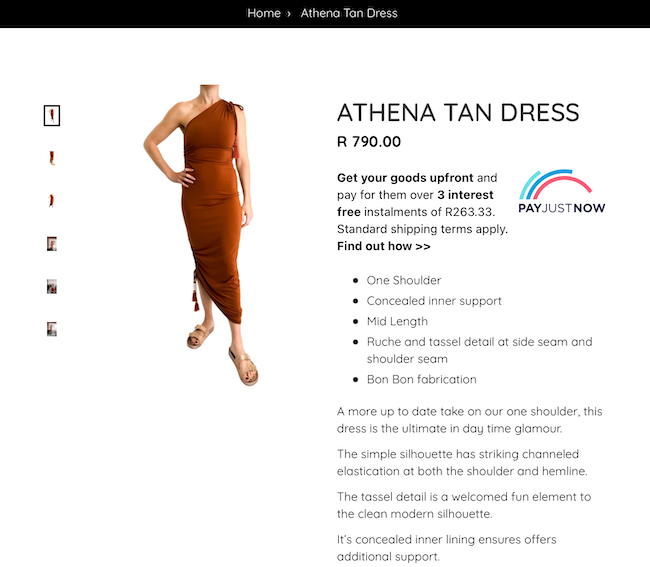Go to Home in the breadcrumb
Image resolution: width=650 pixels, height=567 pixels.
[x=264, y=13]
